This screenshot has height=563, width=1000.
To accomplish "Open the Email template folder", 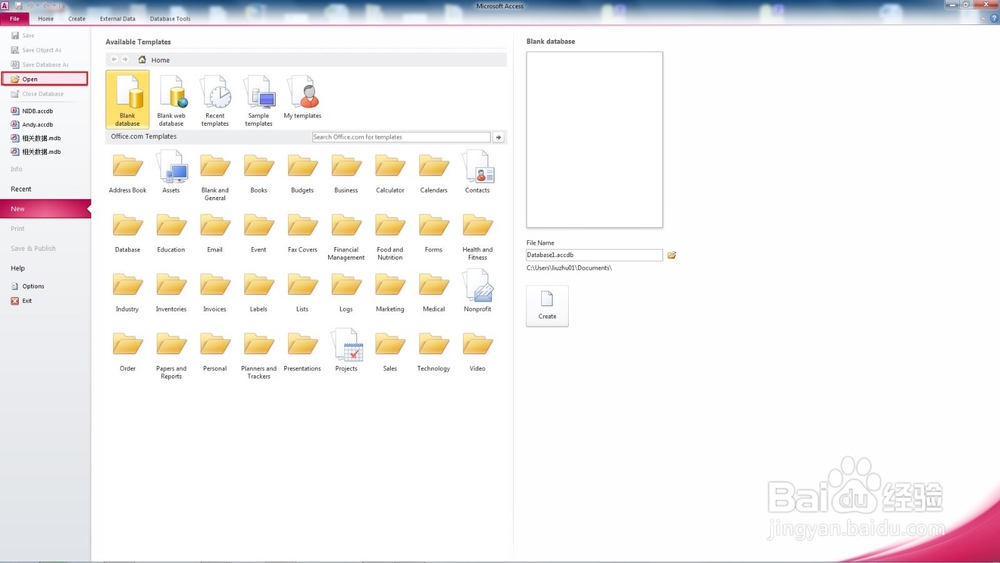I will coord(215,232).
